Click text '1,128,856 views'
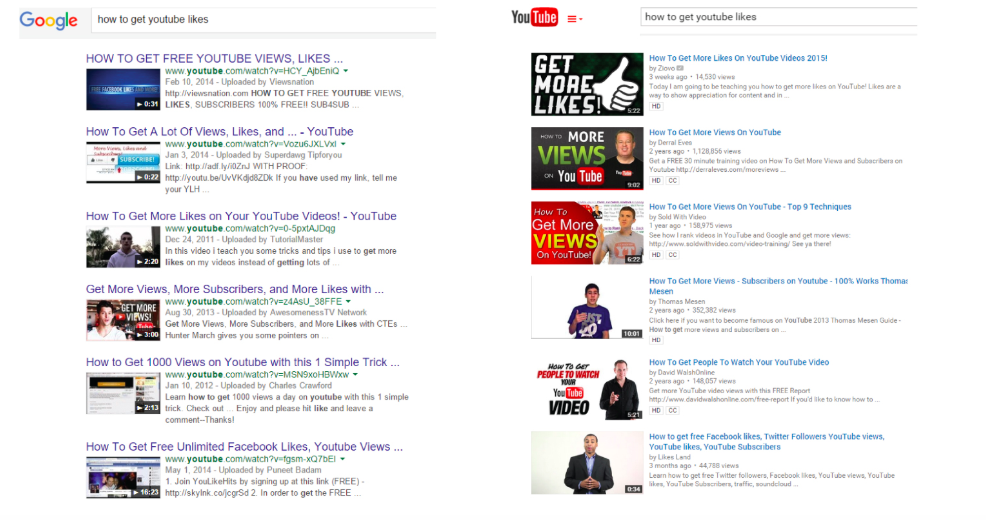This screenshot has width=986, height=520. click(x=716, y=152)
